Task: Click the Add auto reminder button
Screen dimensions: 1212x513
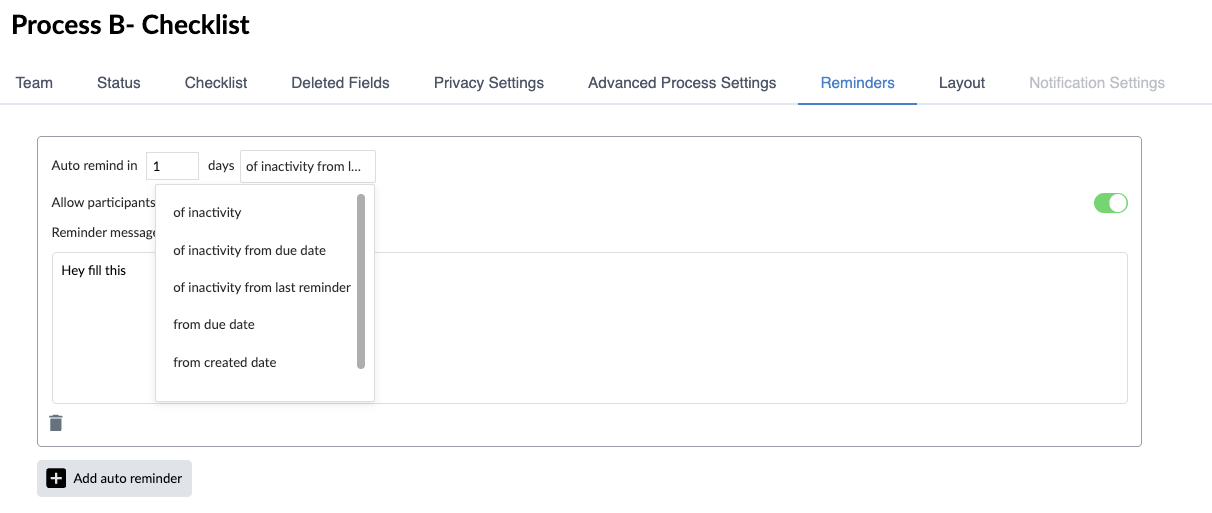Action: (x=114, y=478)
